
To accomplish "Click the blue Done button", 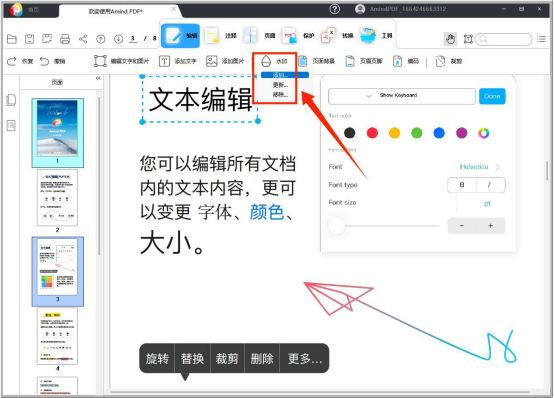I will pyautogui.click(x=492, y=96).
